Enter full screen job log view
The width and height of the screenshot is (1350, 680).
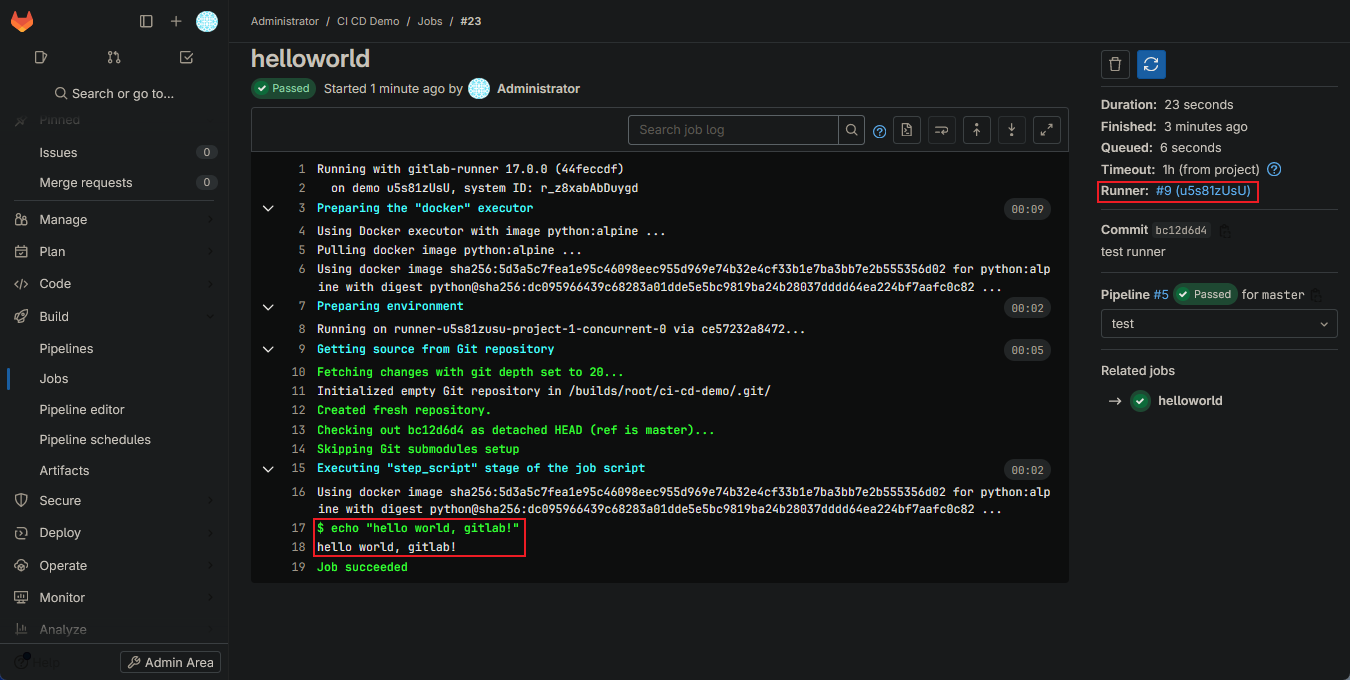(x=1047, y=130)
